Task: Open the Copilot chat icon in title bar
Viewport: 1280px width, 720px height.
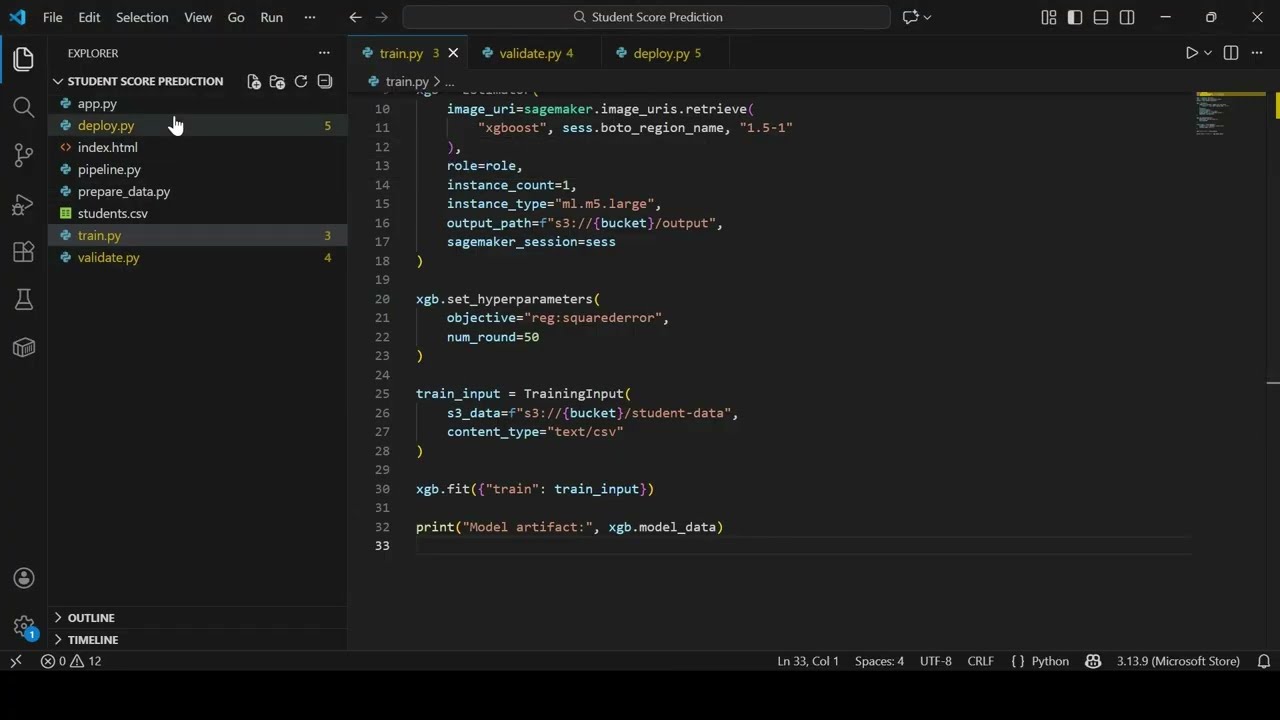Action: click(x=911, y=17)
